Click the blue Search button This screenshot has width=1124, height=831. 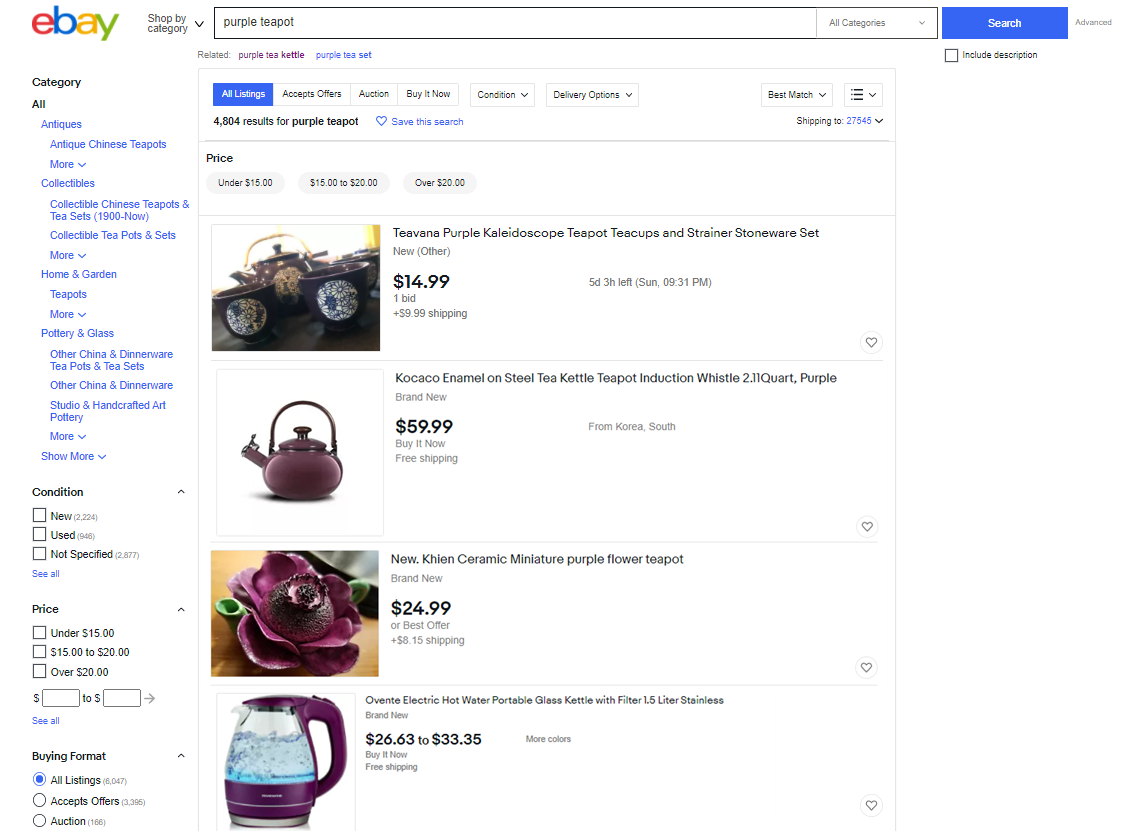click(1004, 23)
